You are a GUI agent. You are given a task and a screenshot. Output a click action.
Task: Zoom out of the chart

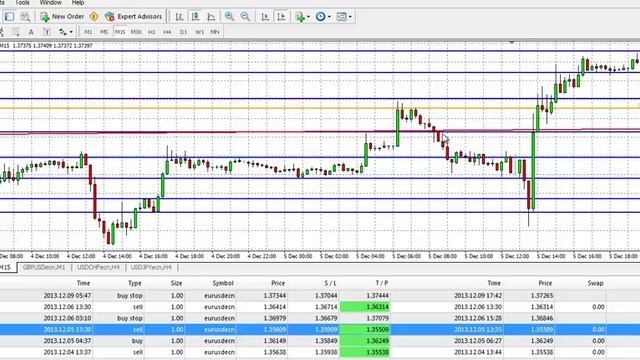pyautogui.click(x=245, y=17)
